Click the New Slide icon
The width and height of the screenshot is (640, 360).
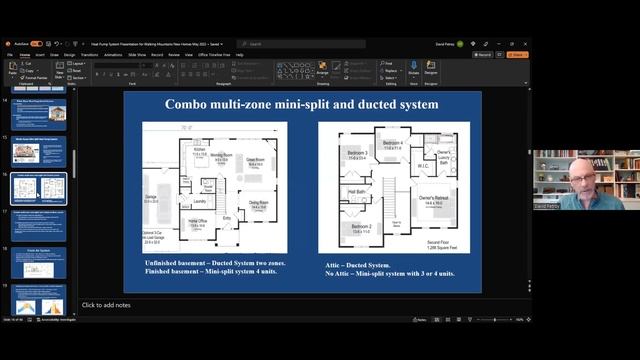pos(60,66)
